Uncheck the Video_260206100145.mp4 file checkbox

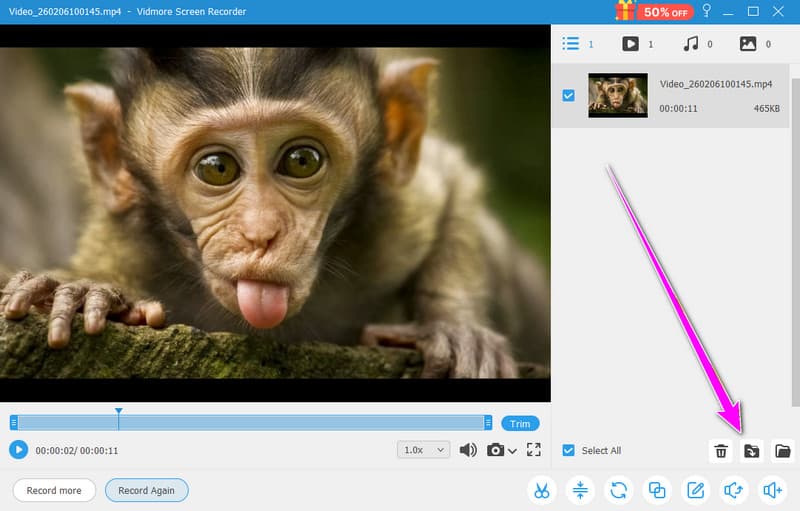[x=569, y=95]
